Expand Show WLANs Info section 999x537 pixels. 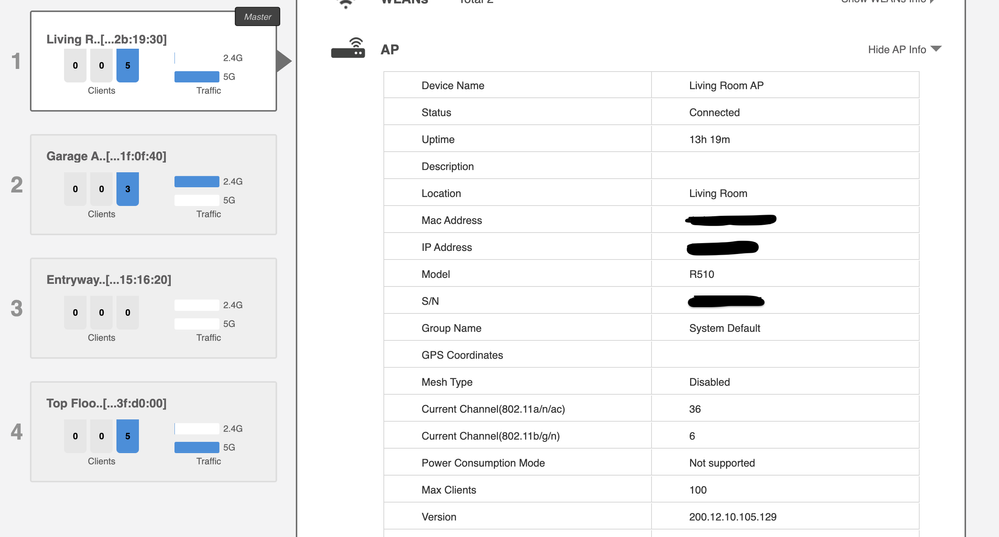tap(890, 3)
